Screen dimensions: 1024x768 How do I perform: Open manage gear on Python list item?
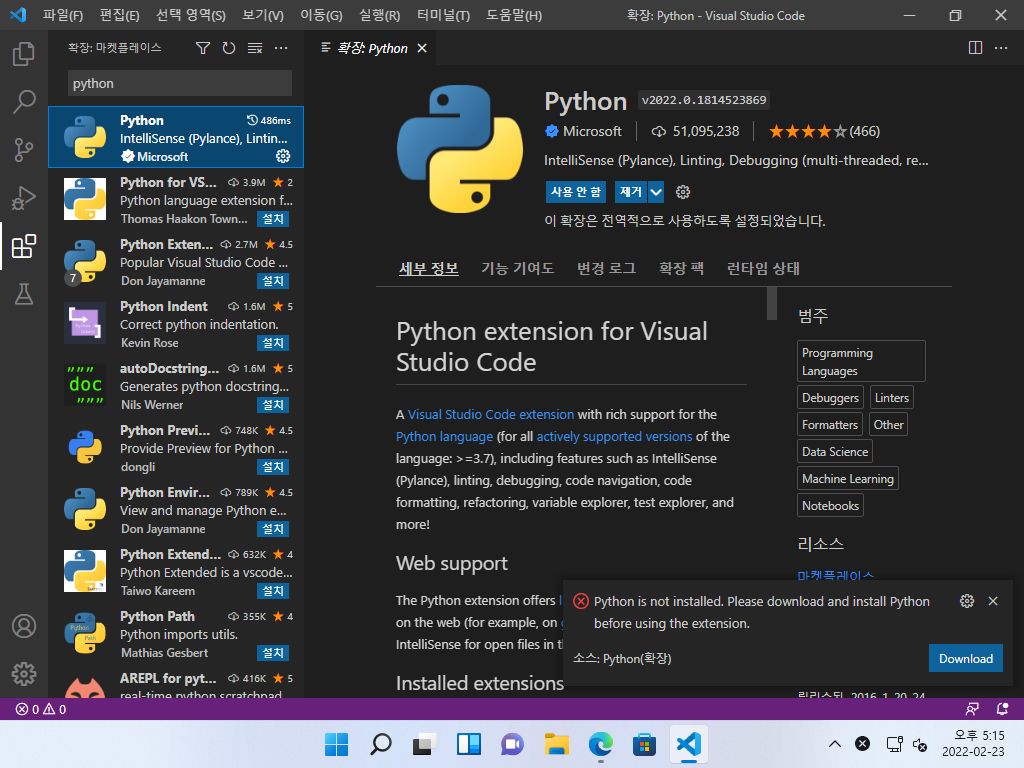[283, 156]
